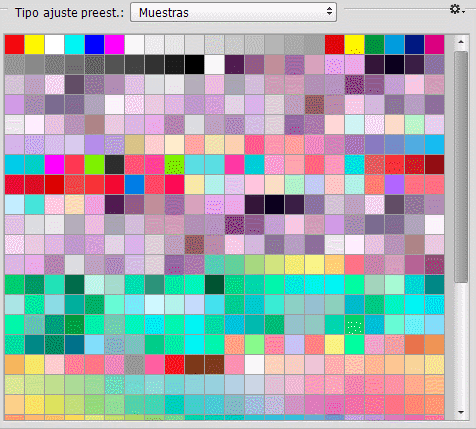Click the scrollbar down arrow
Screen dimensions: 476x429
461,412
